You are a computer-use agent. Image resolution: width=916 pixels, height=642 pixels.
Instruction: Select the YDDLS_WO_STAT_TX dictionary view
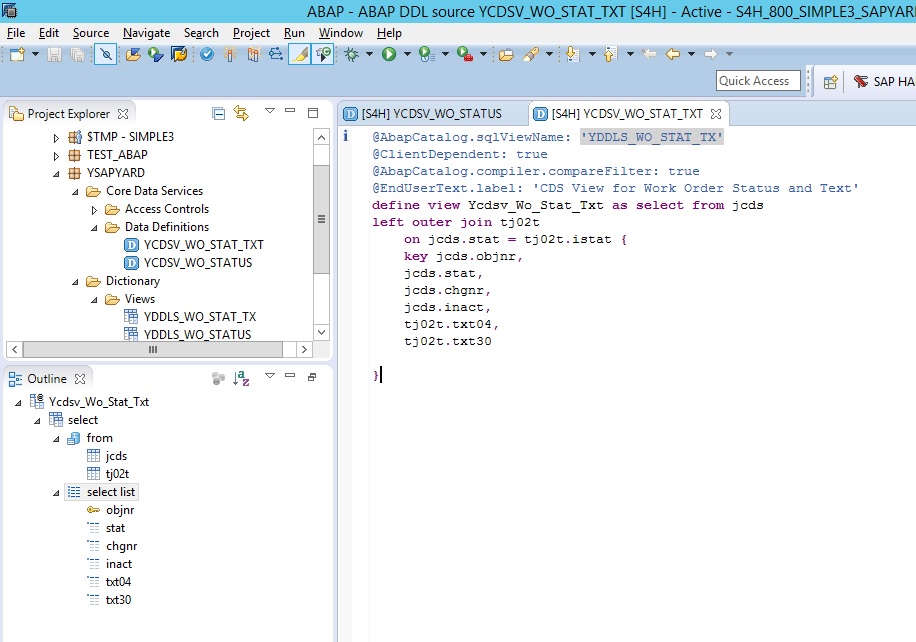pyautogui.click(x=200, y=317)
